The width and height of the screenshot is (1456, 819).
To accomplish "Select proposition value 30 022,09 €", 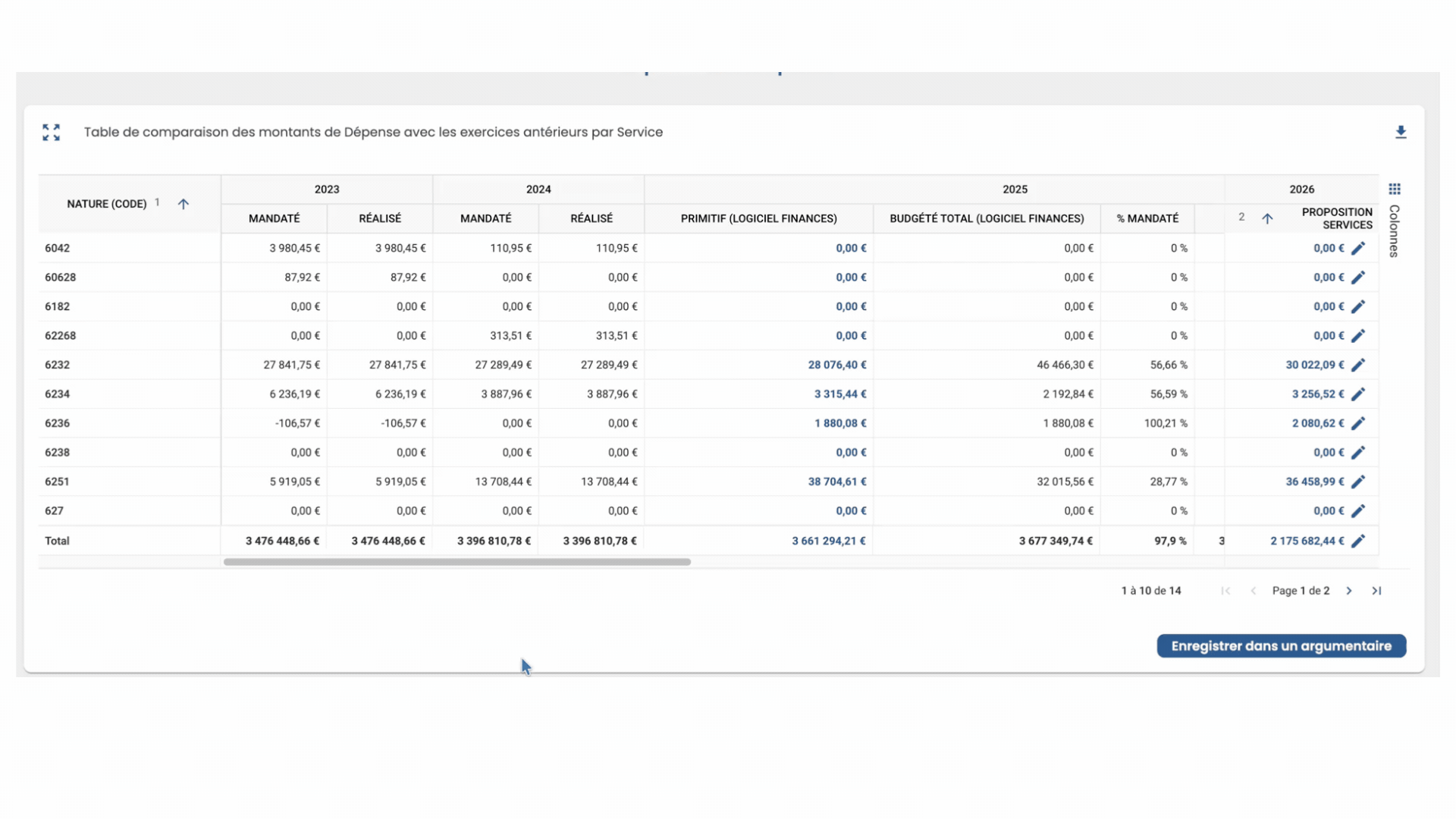I will 1314,365.
